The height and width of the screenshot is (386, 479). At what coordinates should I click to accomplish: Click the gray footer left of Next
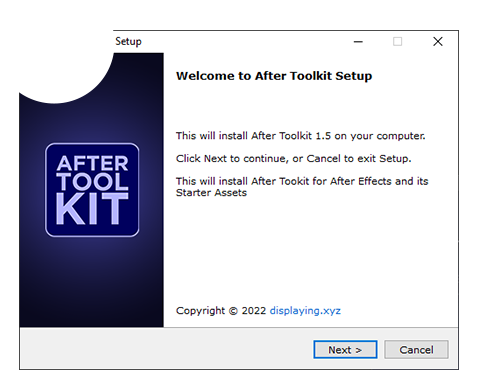point(166,349)
